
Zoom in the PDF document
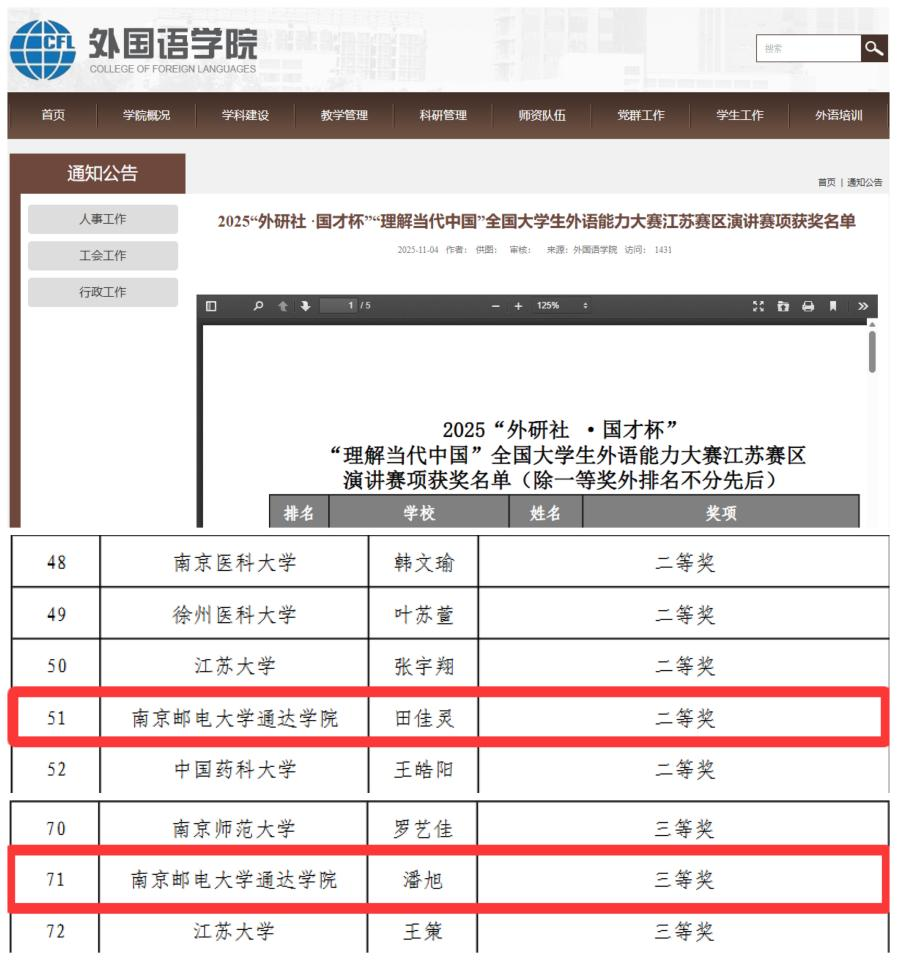(518, 306)
